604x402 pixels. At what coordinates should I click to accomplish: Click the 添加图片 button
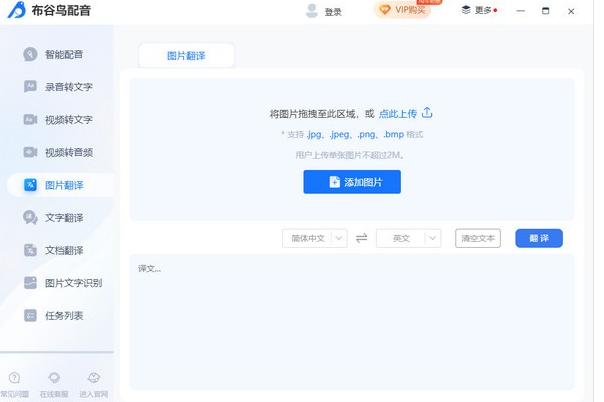(x=352, y=182)
